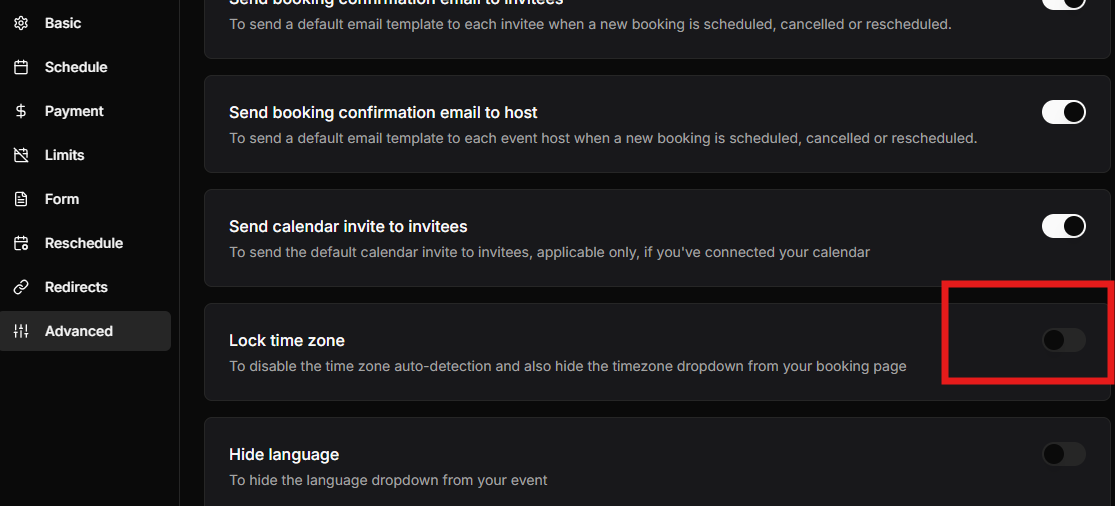This screenshot has height=506, width=1115.
Task: Click the Basic gear icon
Action: pos(21,23)
